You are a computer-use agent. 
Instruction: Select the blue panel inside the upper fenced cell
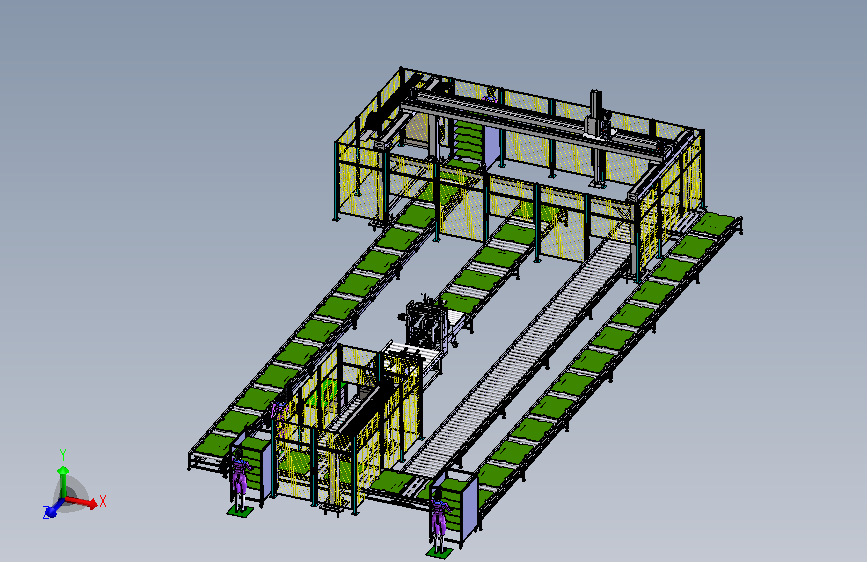click(491, 147)
